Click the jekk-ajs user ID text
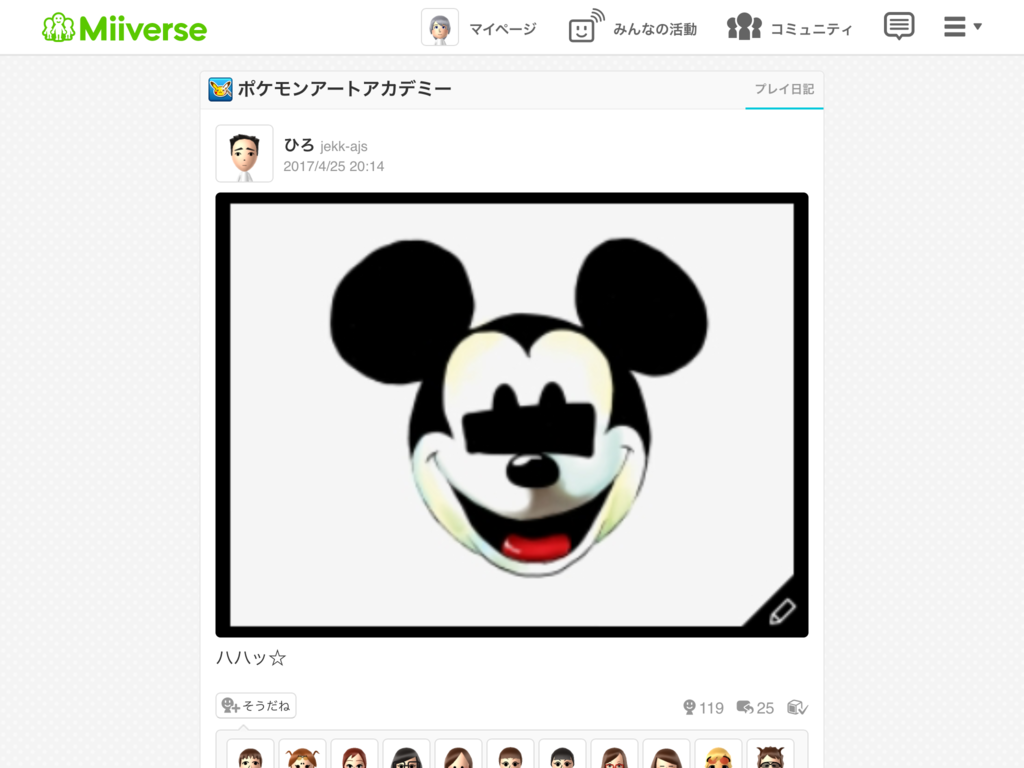The image size is (1024, 768). point(344,146)
